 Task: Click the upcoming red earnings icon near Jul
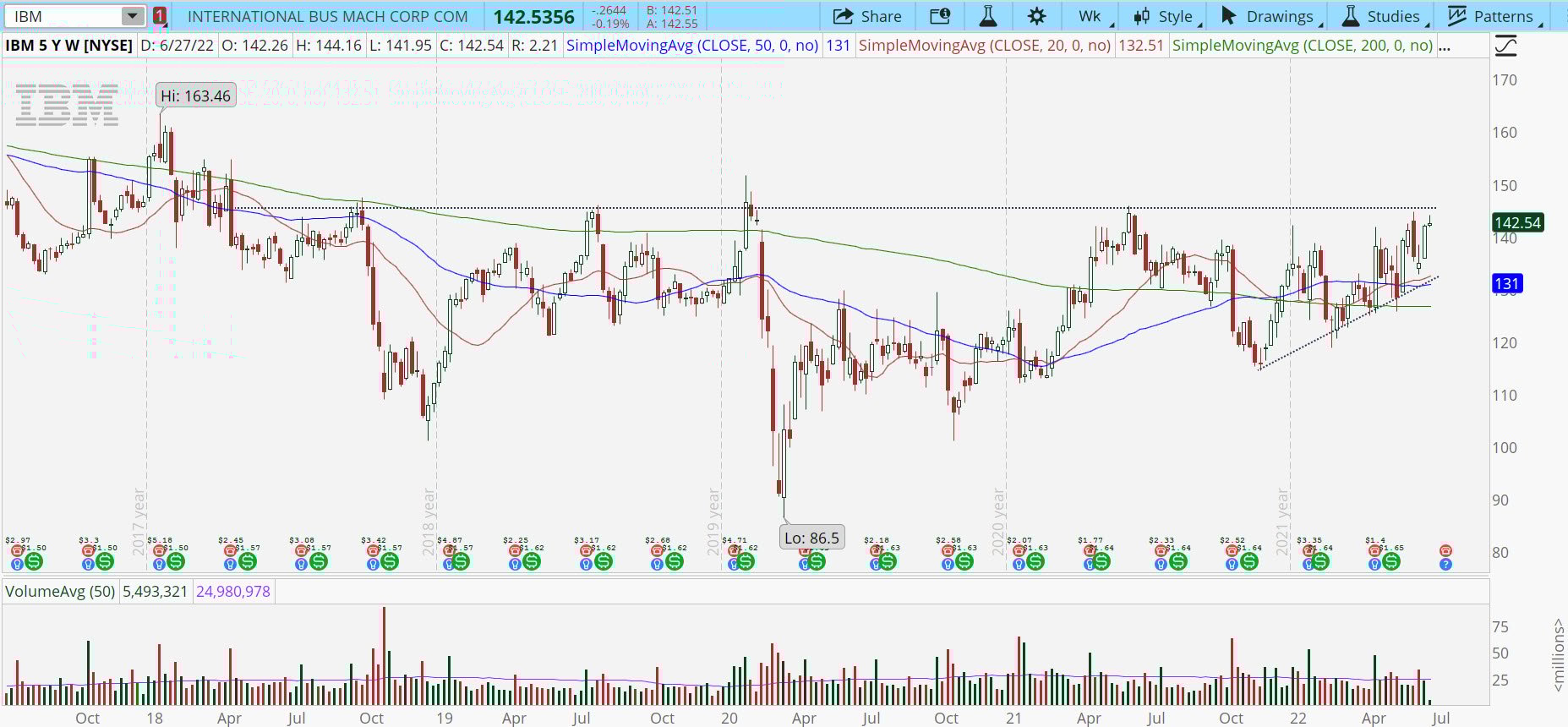[1445, 550]
